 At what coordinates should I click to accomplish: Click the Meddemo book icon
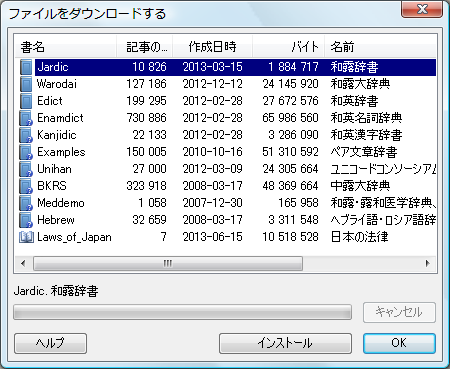26,203
